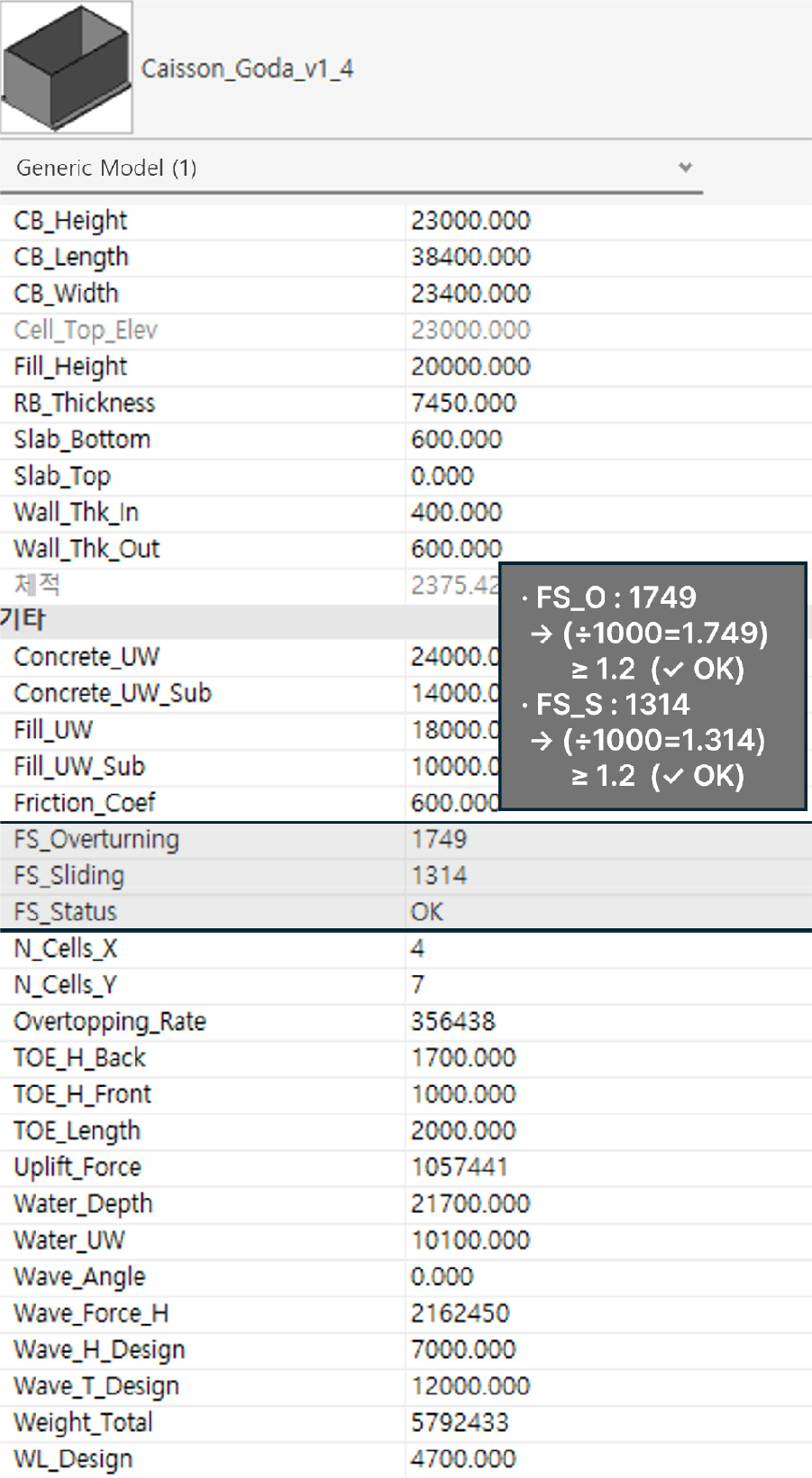Viewport: 812px width, 1478px height.
Task: Select the Wave_Force_H parameter label
Action: coord(91,1314)
